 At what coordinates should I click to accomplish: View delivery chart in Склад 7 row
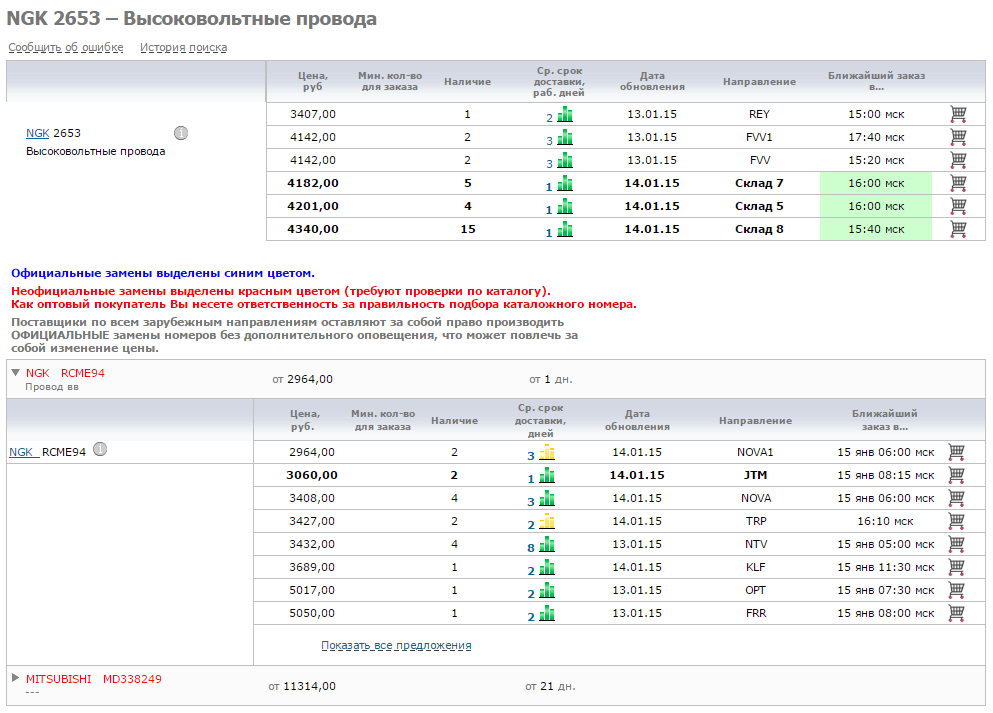point(565,184)
